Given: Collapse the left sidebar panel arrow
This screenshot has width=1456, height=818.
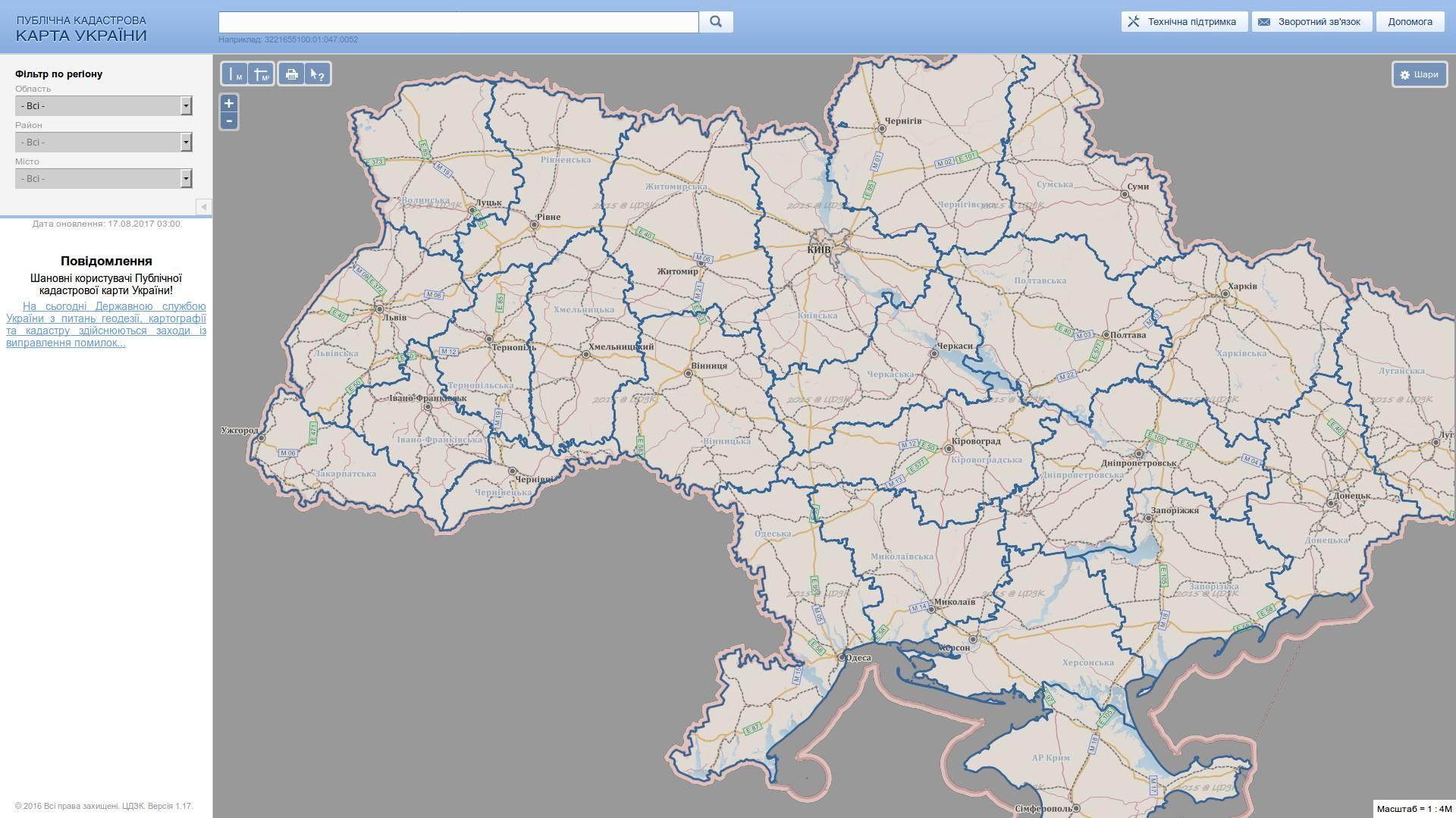Looking at the screenshot, I should pos(203,207).
